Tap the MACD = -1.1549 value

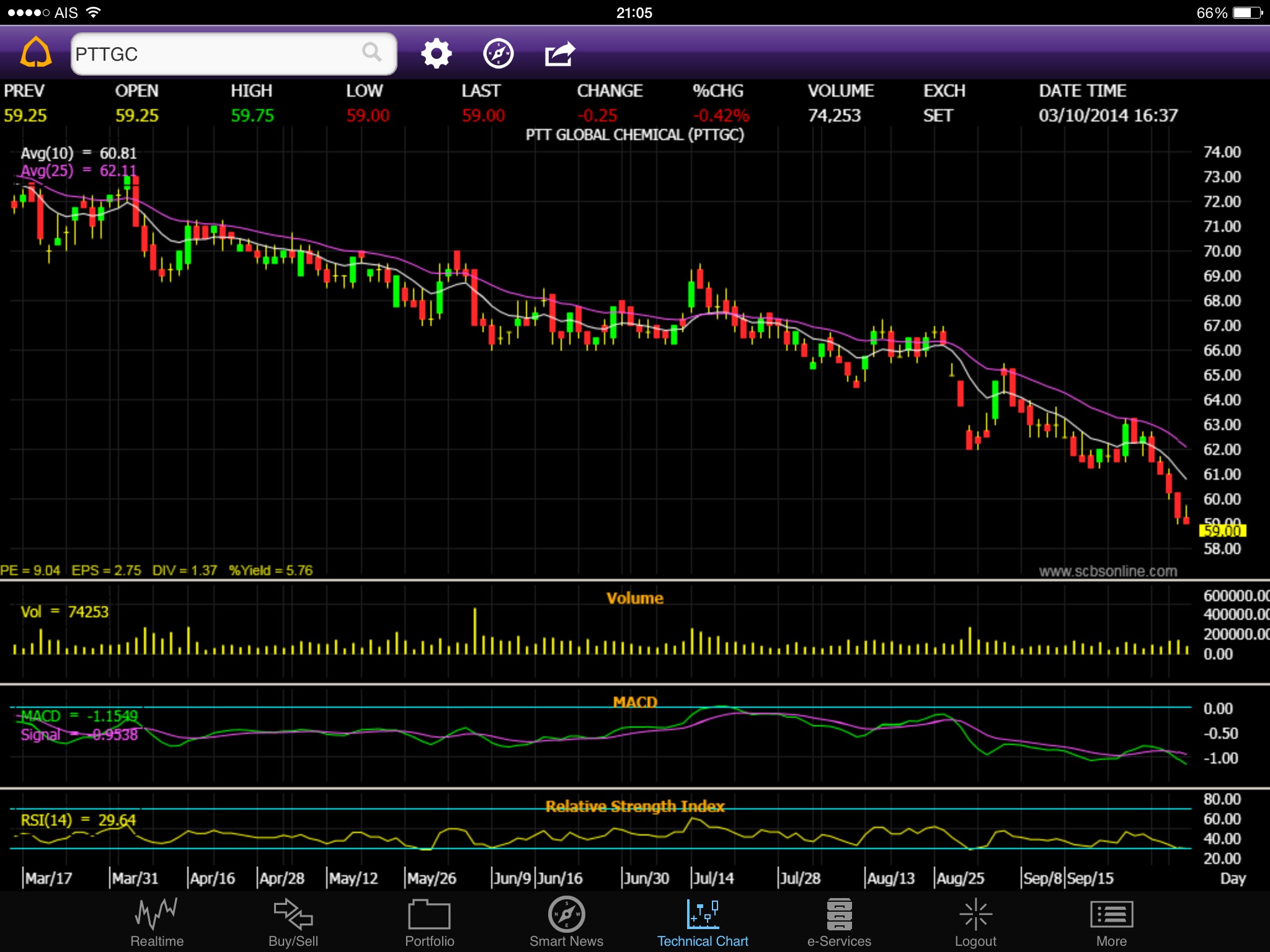tap(79, 716)
